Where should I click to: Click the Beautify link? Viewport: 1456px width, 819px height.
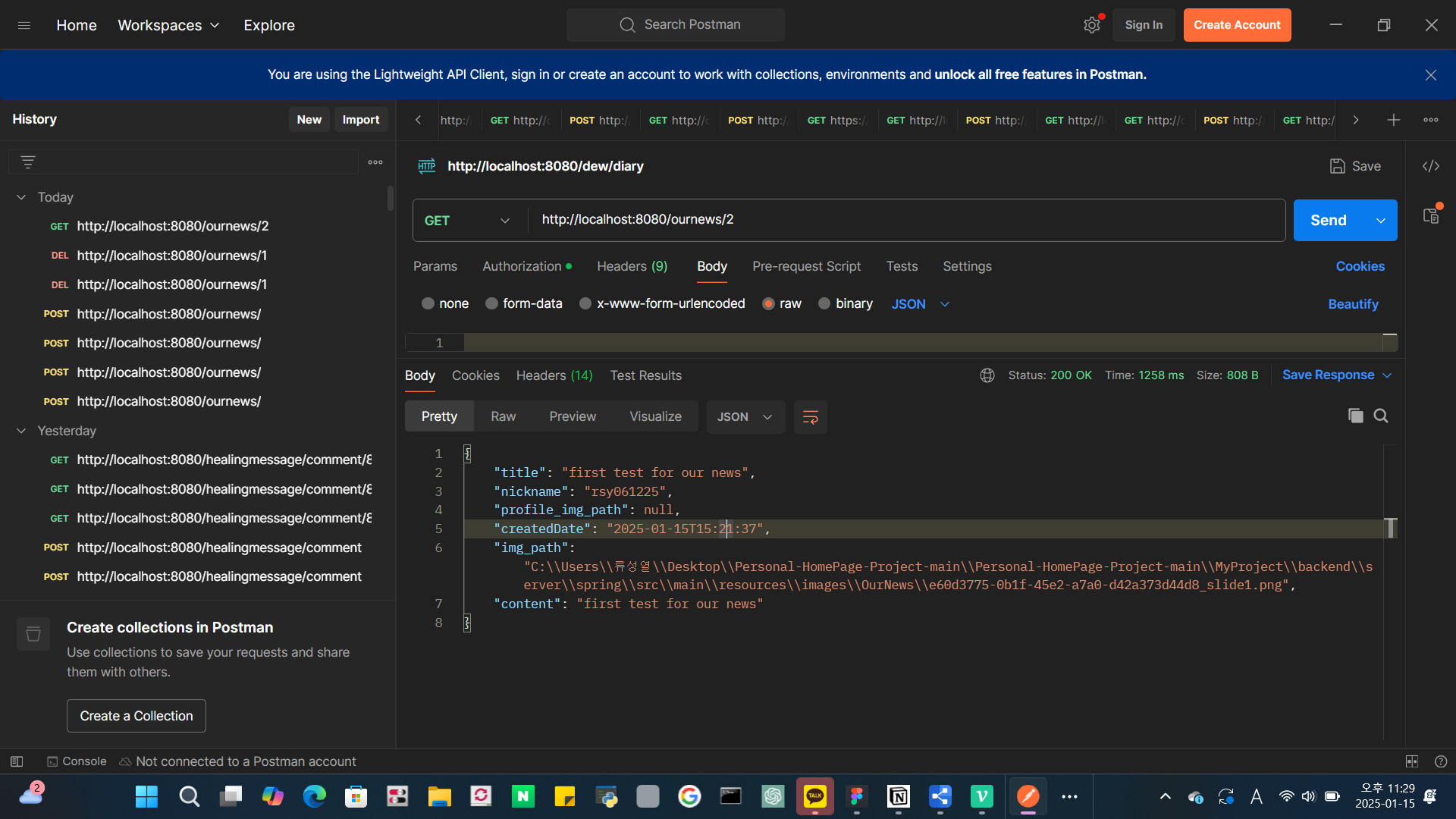(1354, 304)
